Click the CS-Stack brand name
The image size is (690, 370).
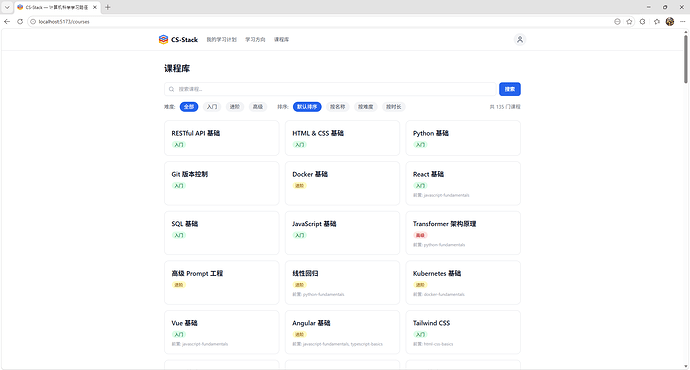point(184,40)
